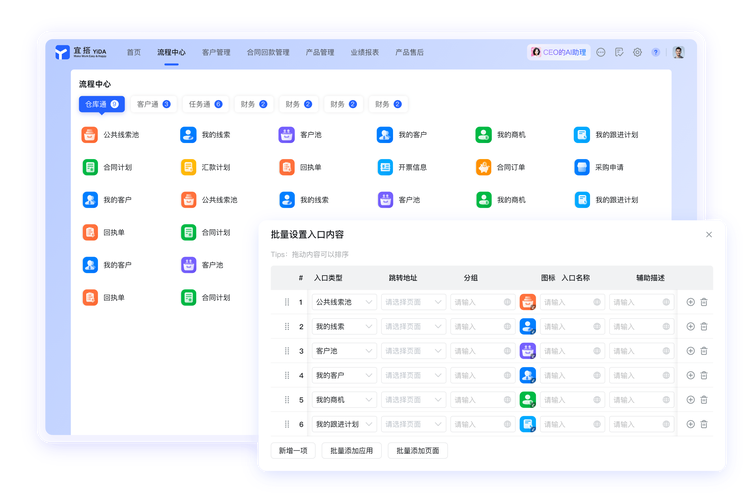
Task: Expand 入口类型 dropdown showing 我的跟进计划
Action: pos(343,424)
